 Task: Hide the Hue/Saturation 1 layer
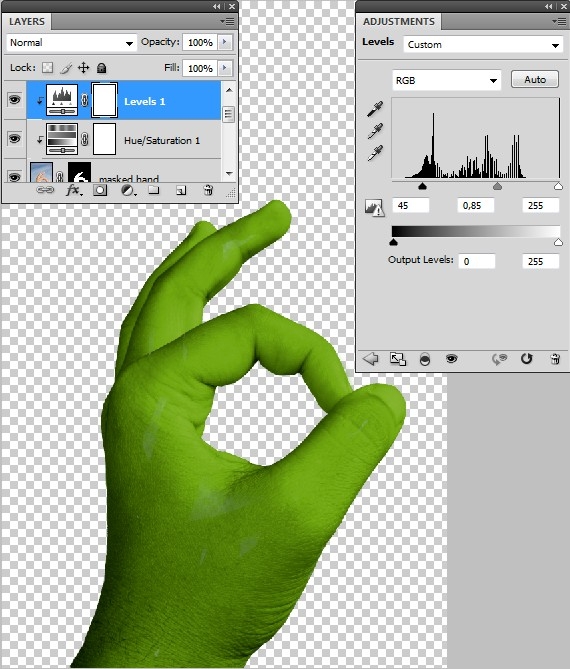click(x=15, y=139)
